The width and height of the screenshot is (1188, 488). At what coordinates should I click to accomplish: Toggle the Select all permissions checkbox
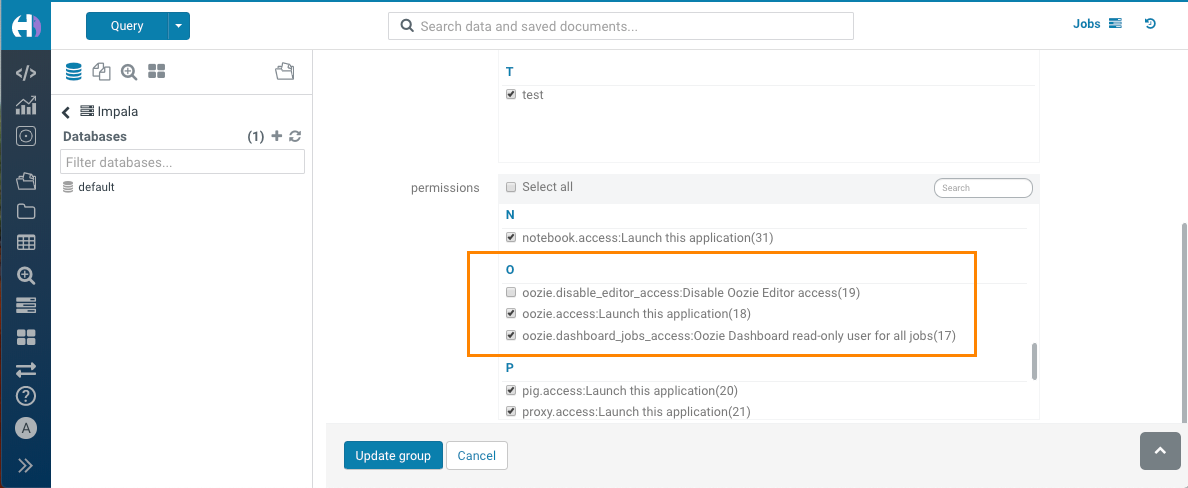point(511,187)
